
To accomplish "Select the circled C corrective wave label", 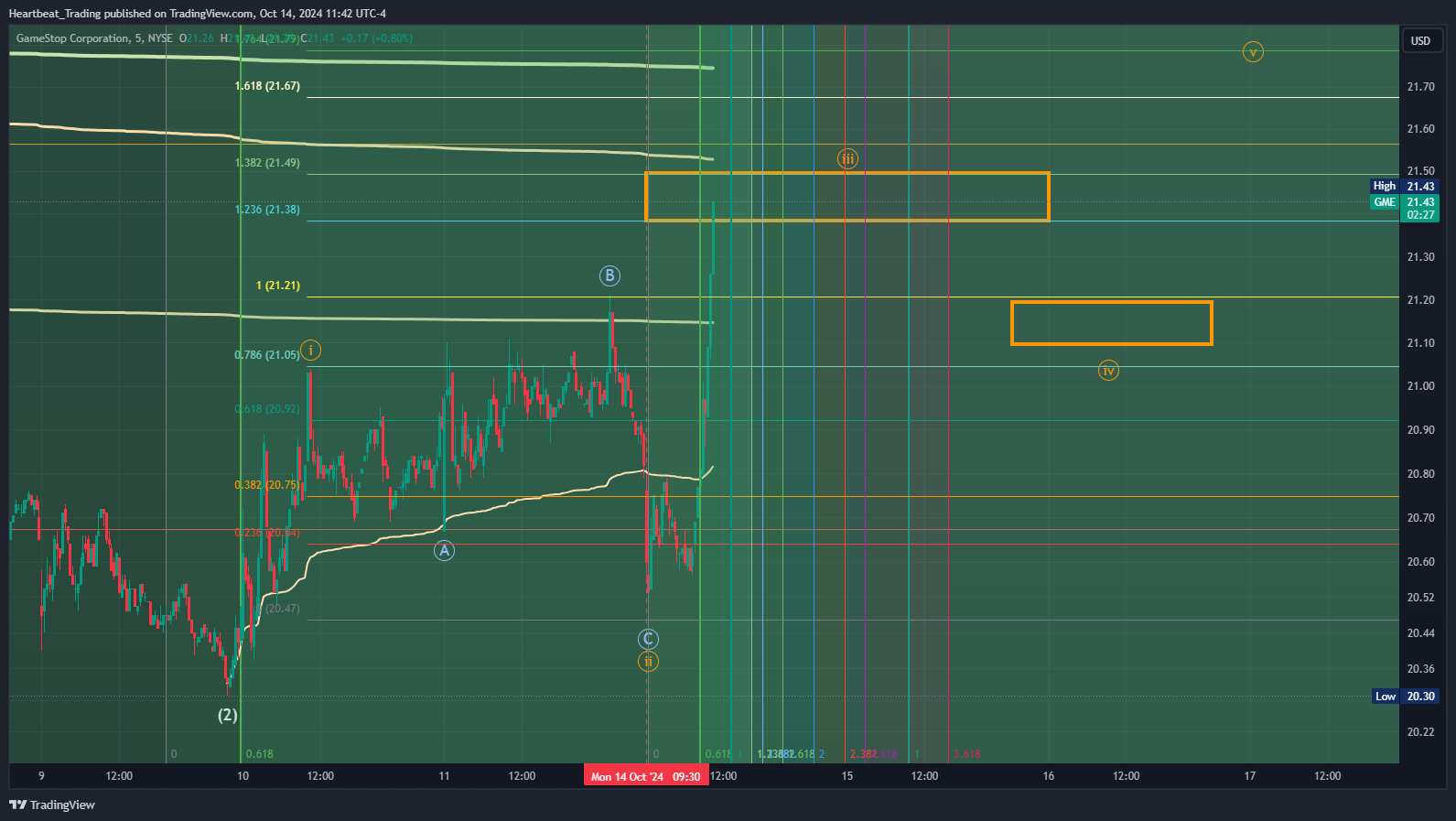I will pos(648,639).
